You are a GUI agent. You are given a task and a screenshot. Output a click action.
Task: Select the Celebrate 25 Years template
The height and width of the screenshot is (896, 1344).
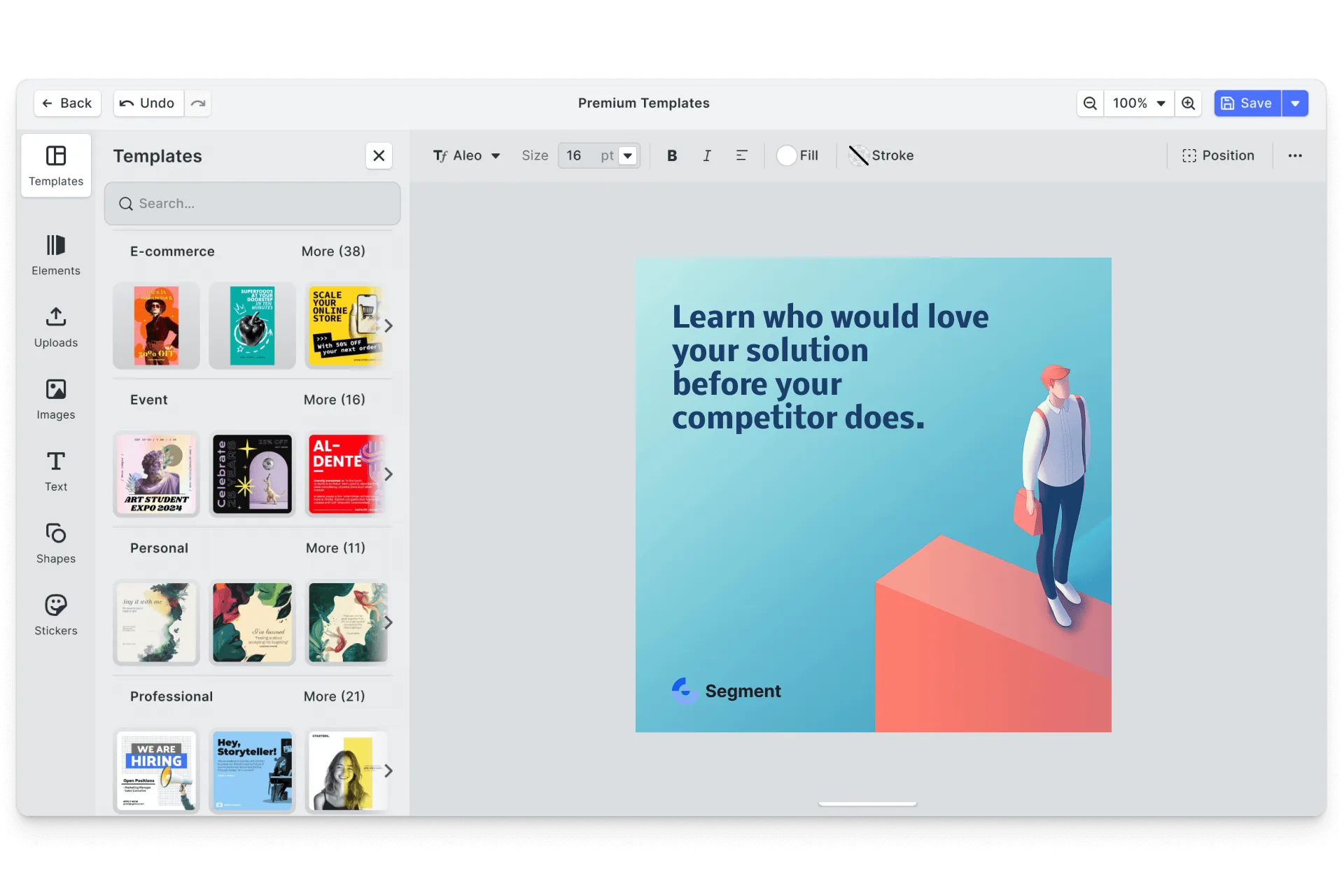[x=253, y=475]
